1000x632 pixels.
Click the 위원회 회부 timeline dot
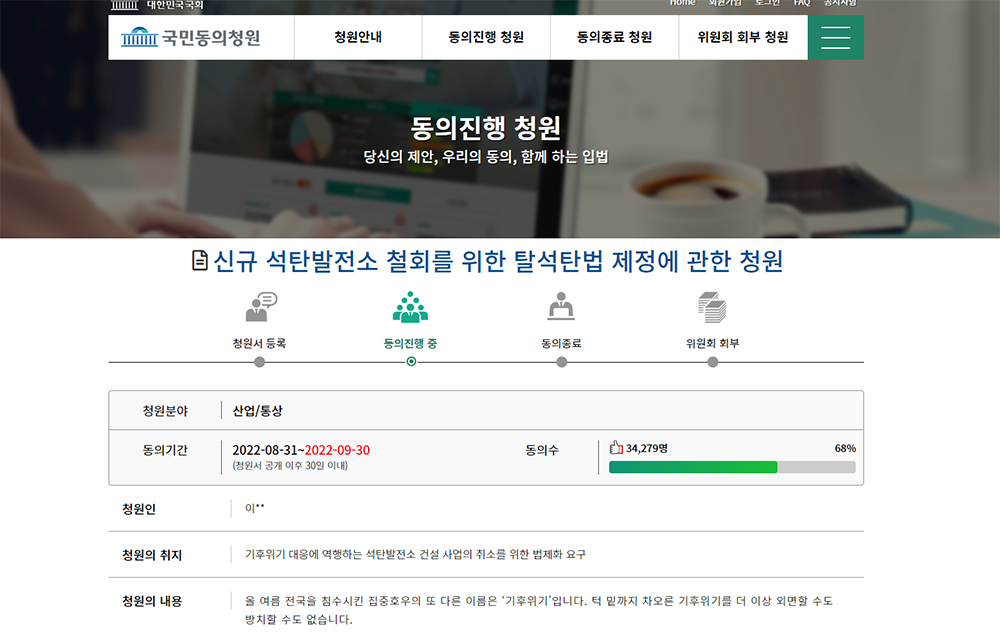tap(713, 362)
